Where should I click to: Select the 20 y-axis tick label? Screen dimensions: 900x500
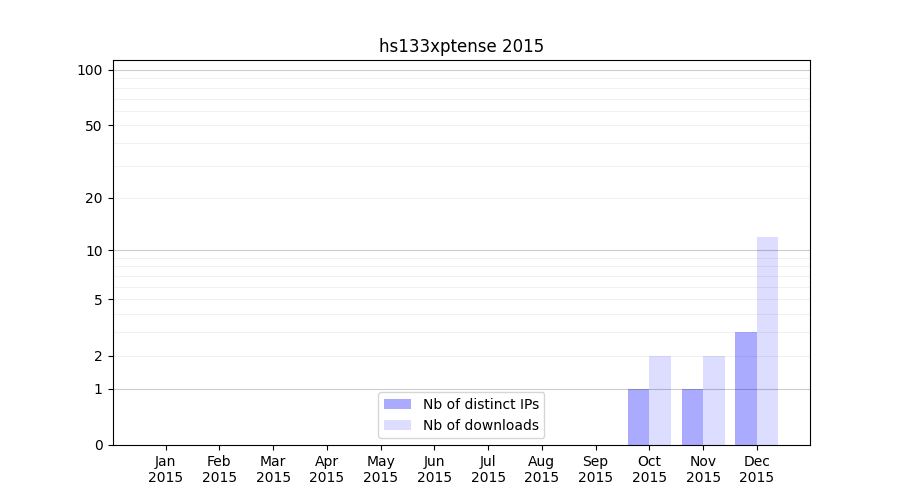coord(94,198)
